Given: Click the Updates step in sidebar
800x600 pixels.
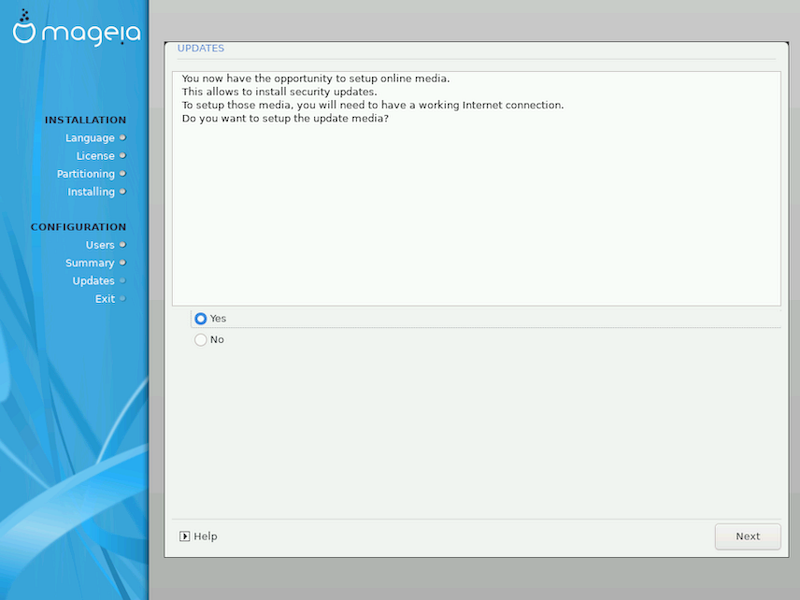Looking at the screenshot, I should coord(93,281).
